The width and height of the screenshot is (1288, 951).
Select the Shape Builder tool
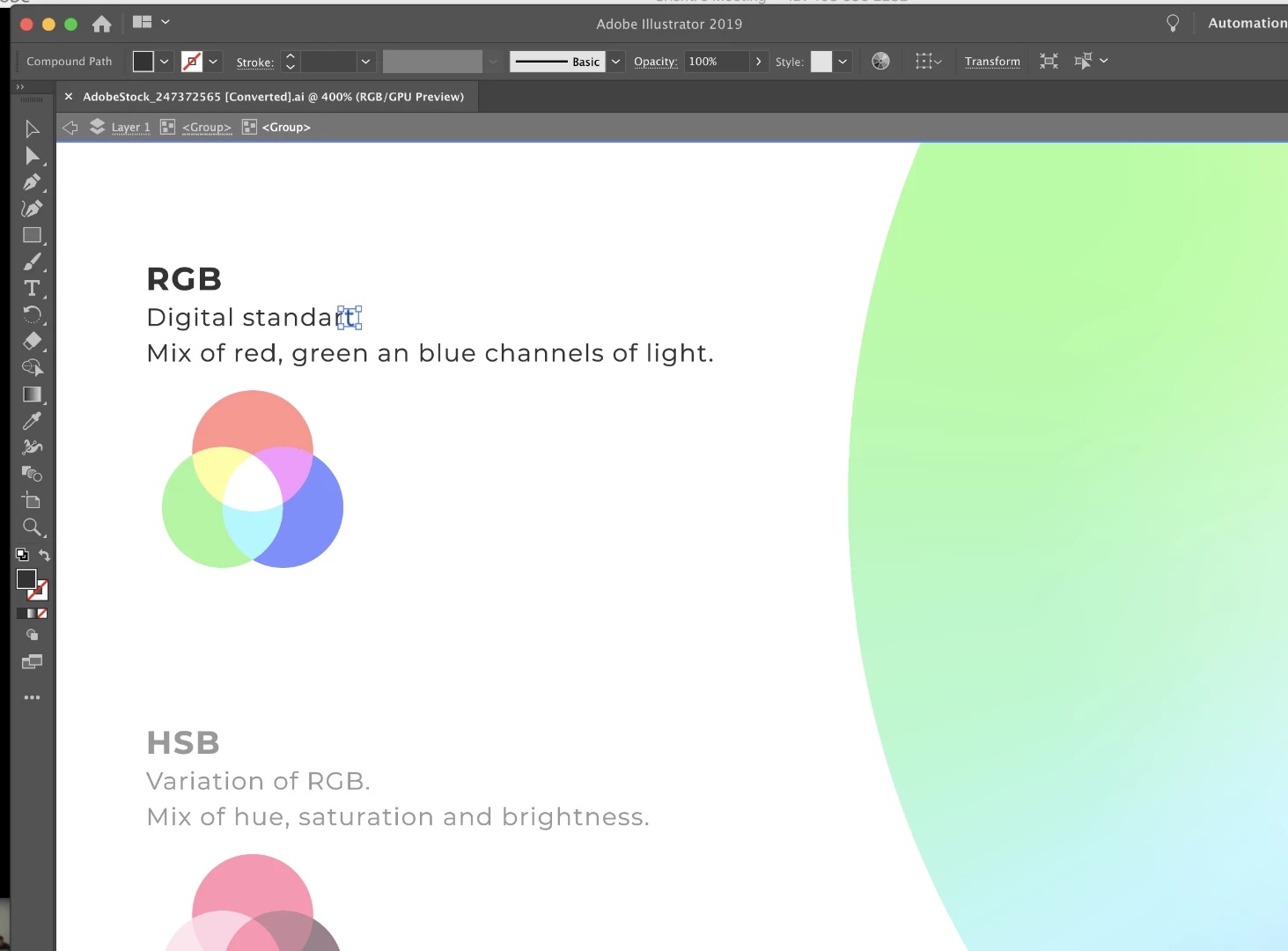32,367
